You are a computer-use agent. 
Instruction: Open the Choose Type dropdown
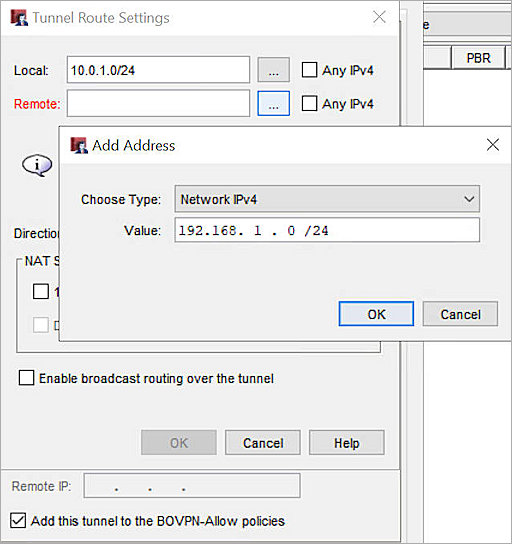[327, 199]
